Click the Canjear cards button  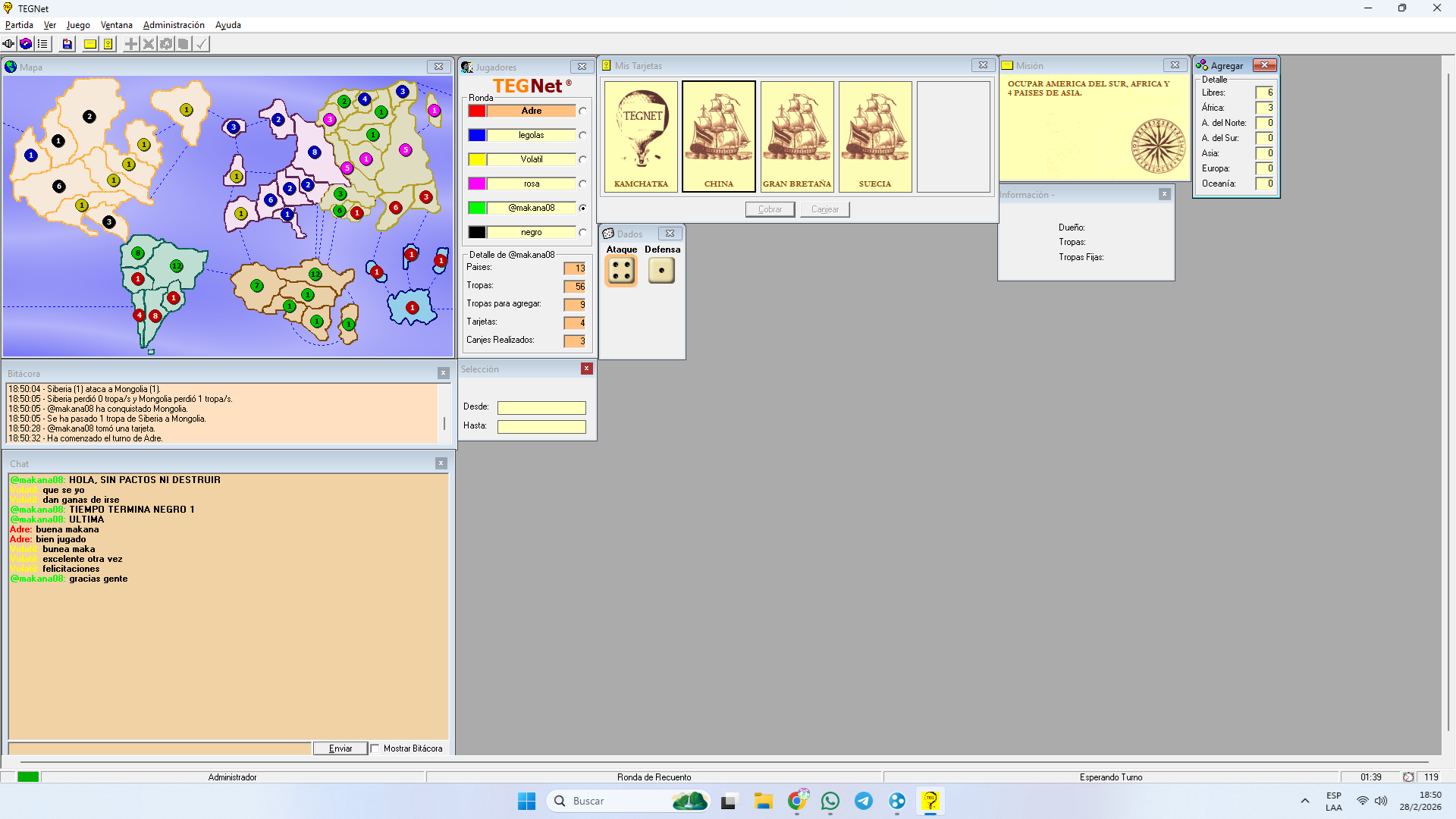click(x=824, y=209)
